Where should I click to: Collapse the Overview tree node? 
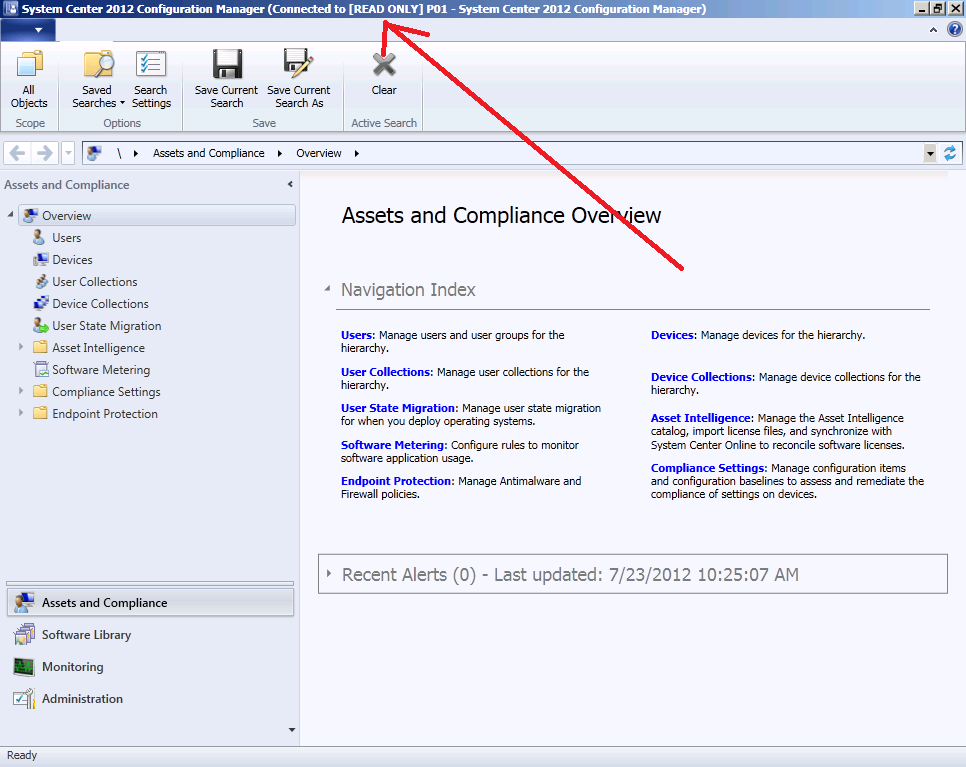click(x=10, y=215)
